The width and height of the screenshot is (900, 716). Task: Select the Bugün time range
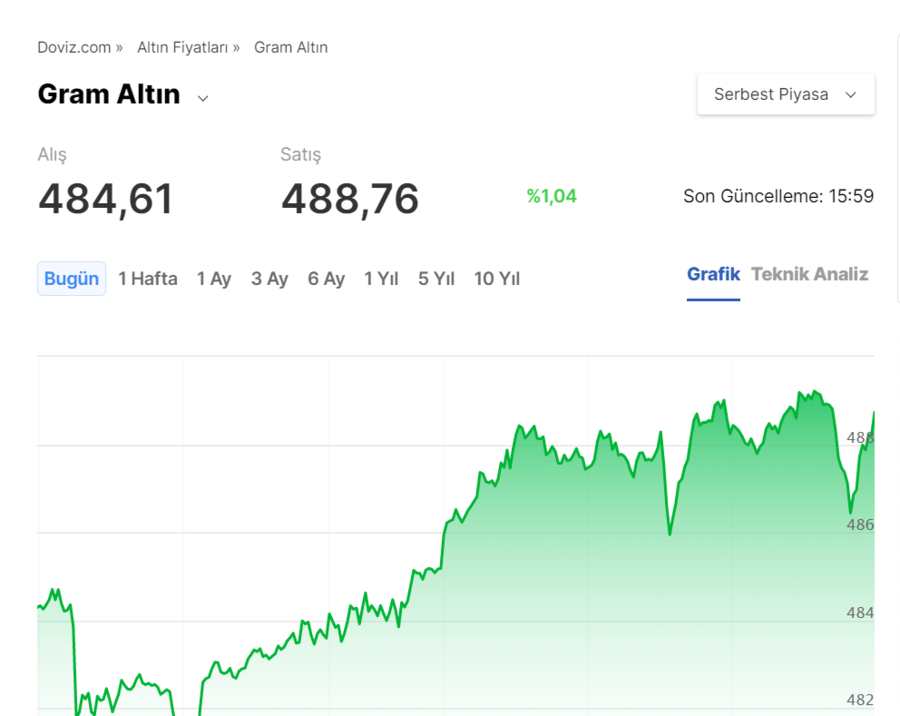(71, 278)
